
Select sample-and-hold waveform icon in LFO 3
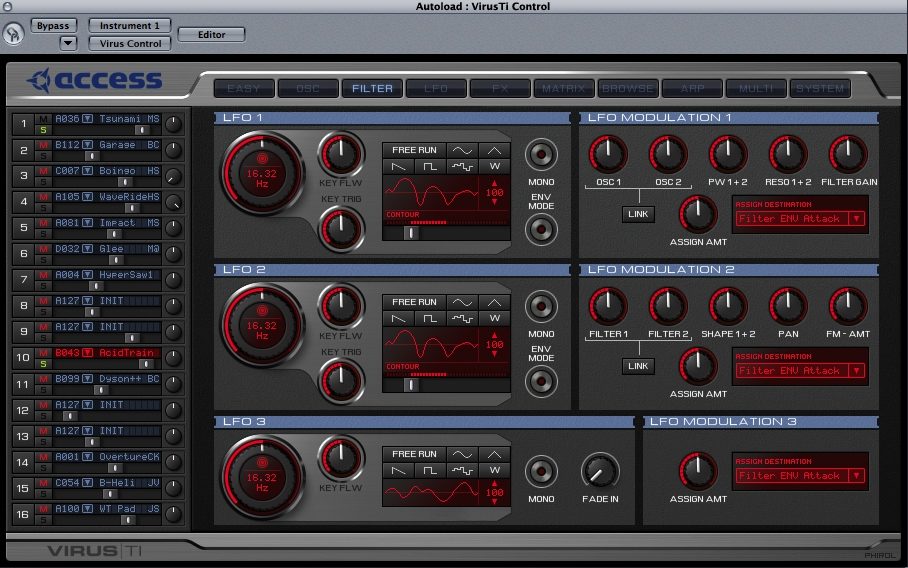click(x=462, y=471)
